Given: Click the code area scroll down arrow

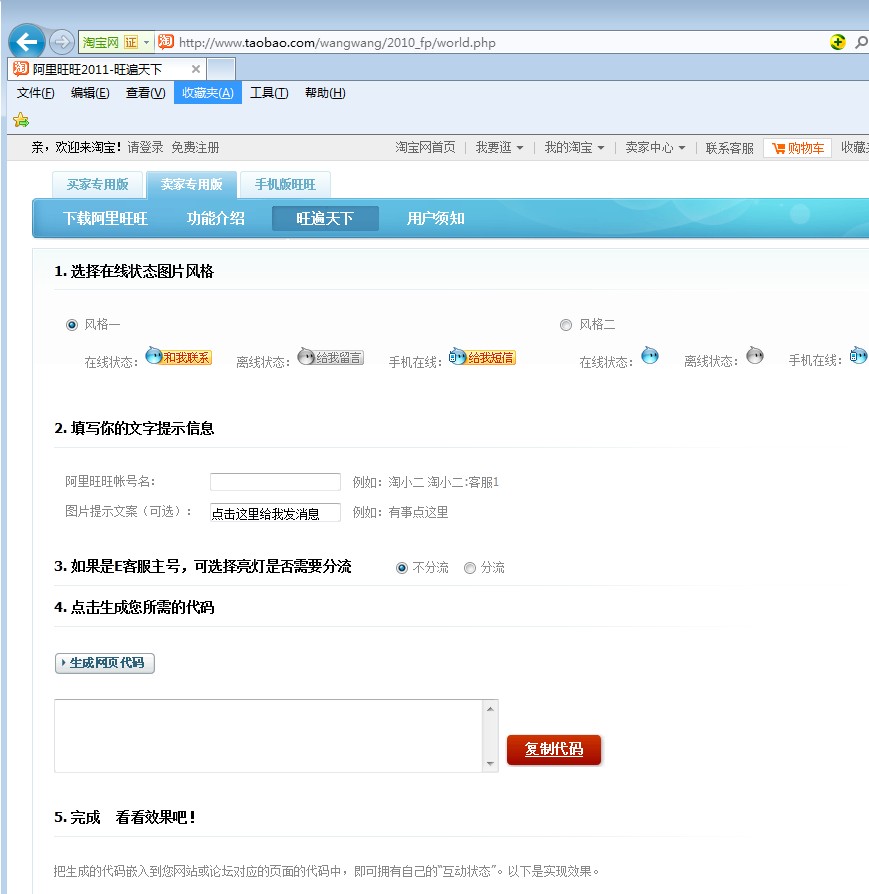Looking at the screenshot, I should [490, 763].
